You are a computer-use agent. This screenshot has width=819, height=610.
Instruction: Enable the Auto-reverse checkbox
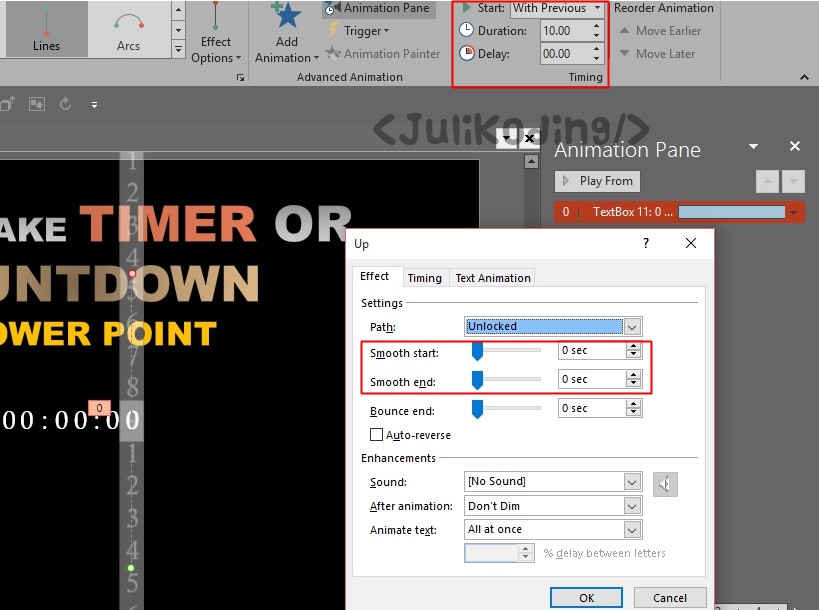376,435
